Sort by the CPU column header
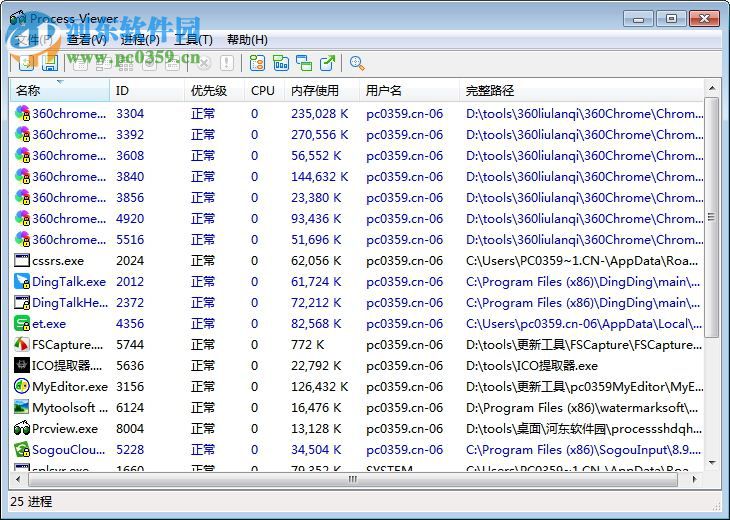 tap(264, 90)
